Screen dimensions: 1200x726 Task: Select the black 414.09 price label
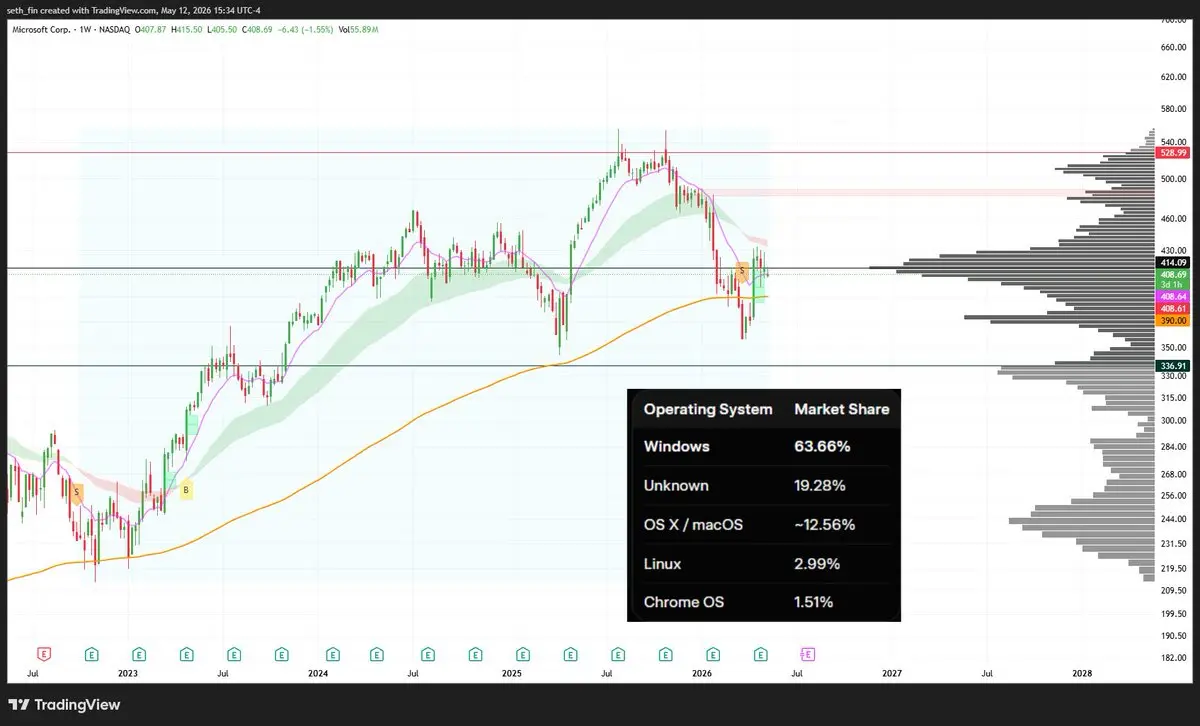pyautogui.click(x=1172, y=263)
